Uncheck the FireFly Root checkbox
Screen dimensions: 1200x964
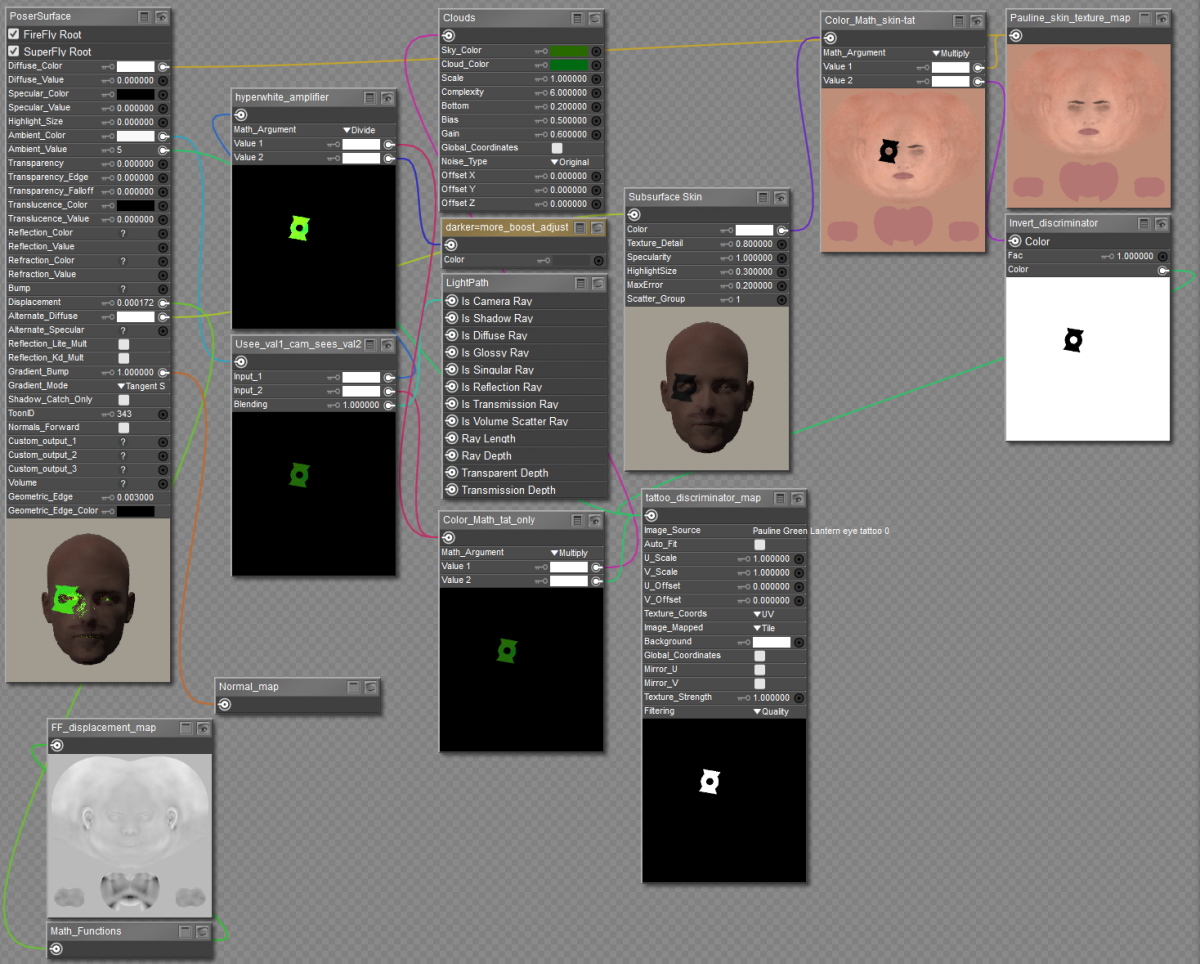coord(14,34)
